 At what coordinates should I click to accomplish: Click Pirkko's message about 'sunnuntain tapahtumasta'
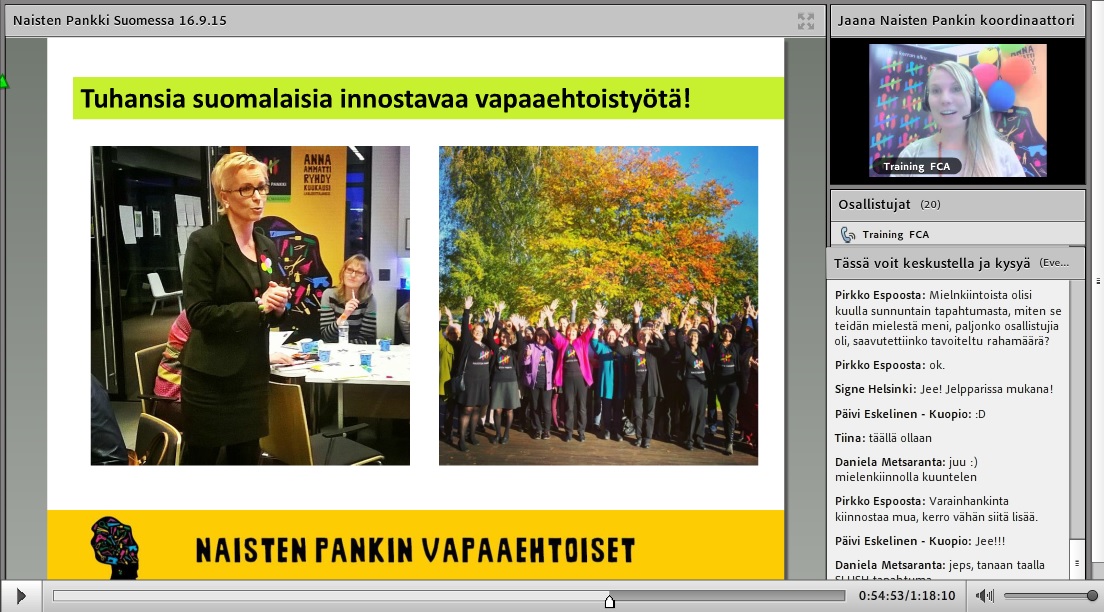pyautogui.click(x=948, y=318)
